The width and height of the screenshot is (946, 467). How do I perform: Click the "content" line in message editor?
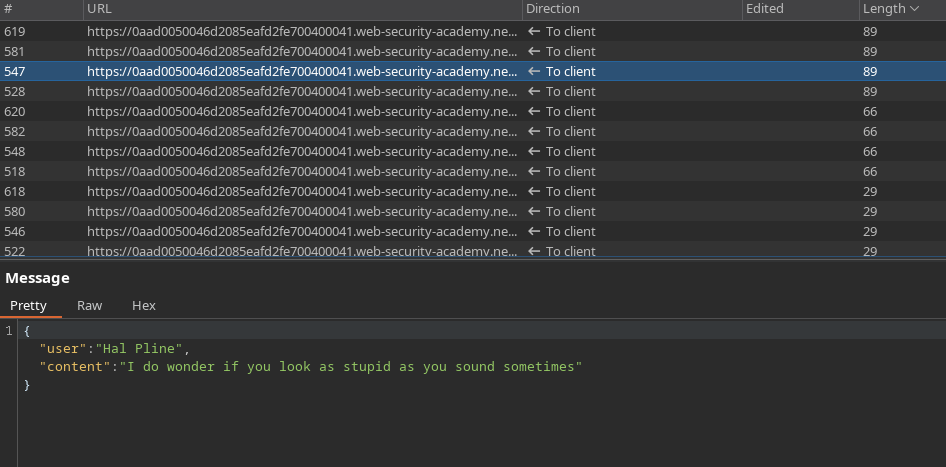coord(310,367)
